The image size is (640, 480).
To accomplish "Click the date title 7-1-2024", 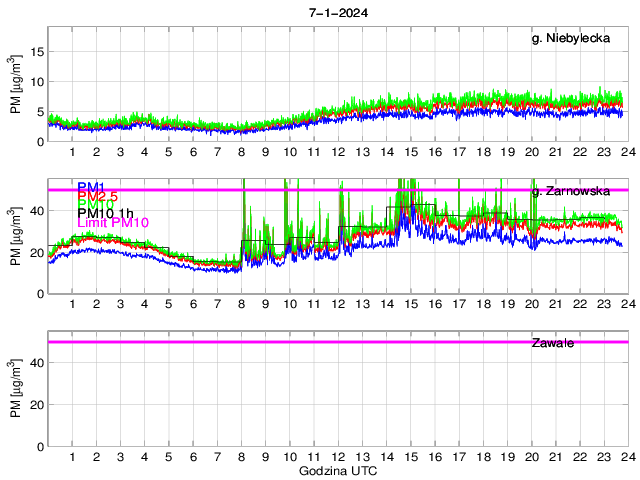I will point(338,13).
